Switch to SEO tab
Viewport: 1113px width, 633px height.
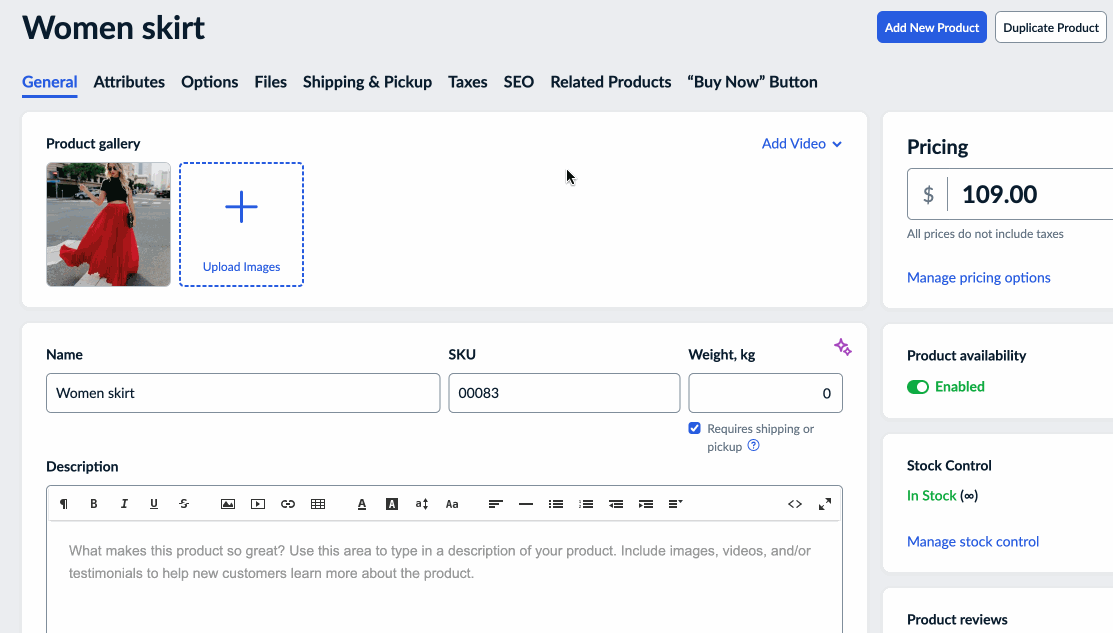click(x=519, y=82)
